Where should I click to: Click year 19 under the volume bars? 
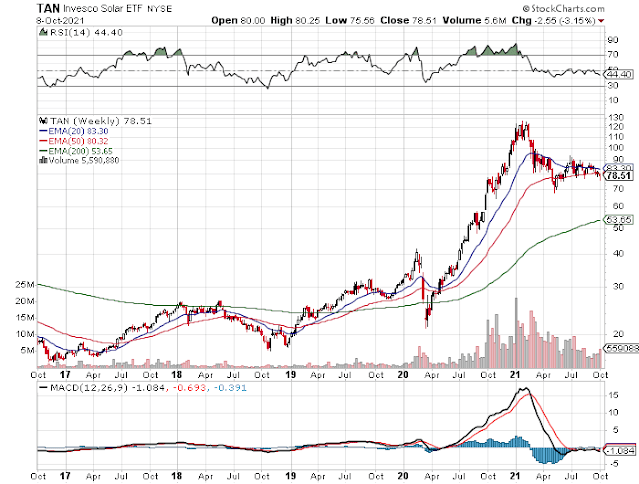click(x=291, y=374)
